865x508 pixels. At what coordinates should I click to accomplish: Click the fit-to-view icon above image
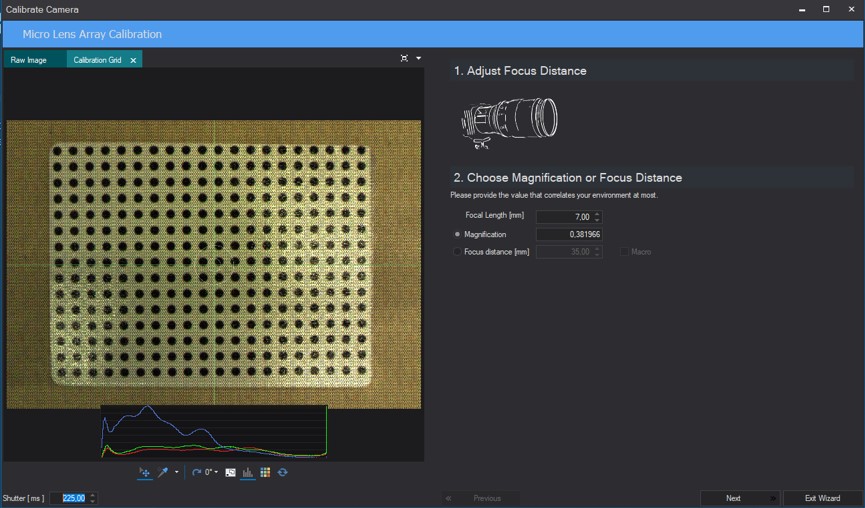[404, 58]
